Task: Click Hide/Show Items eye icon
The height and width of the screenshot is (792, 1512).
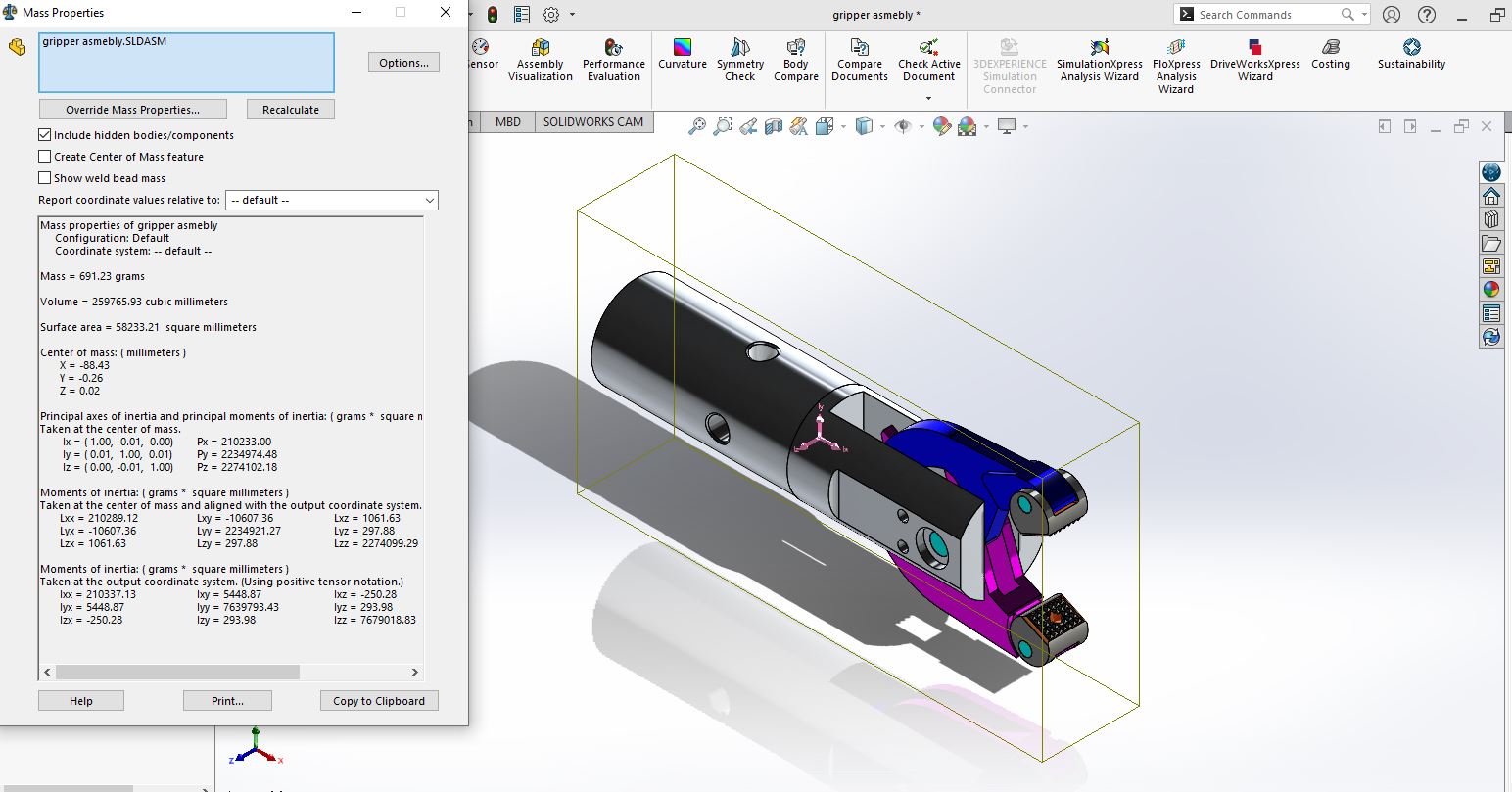Action: pyautogui.click(x=902, y=126)
